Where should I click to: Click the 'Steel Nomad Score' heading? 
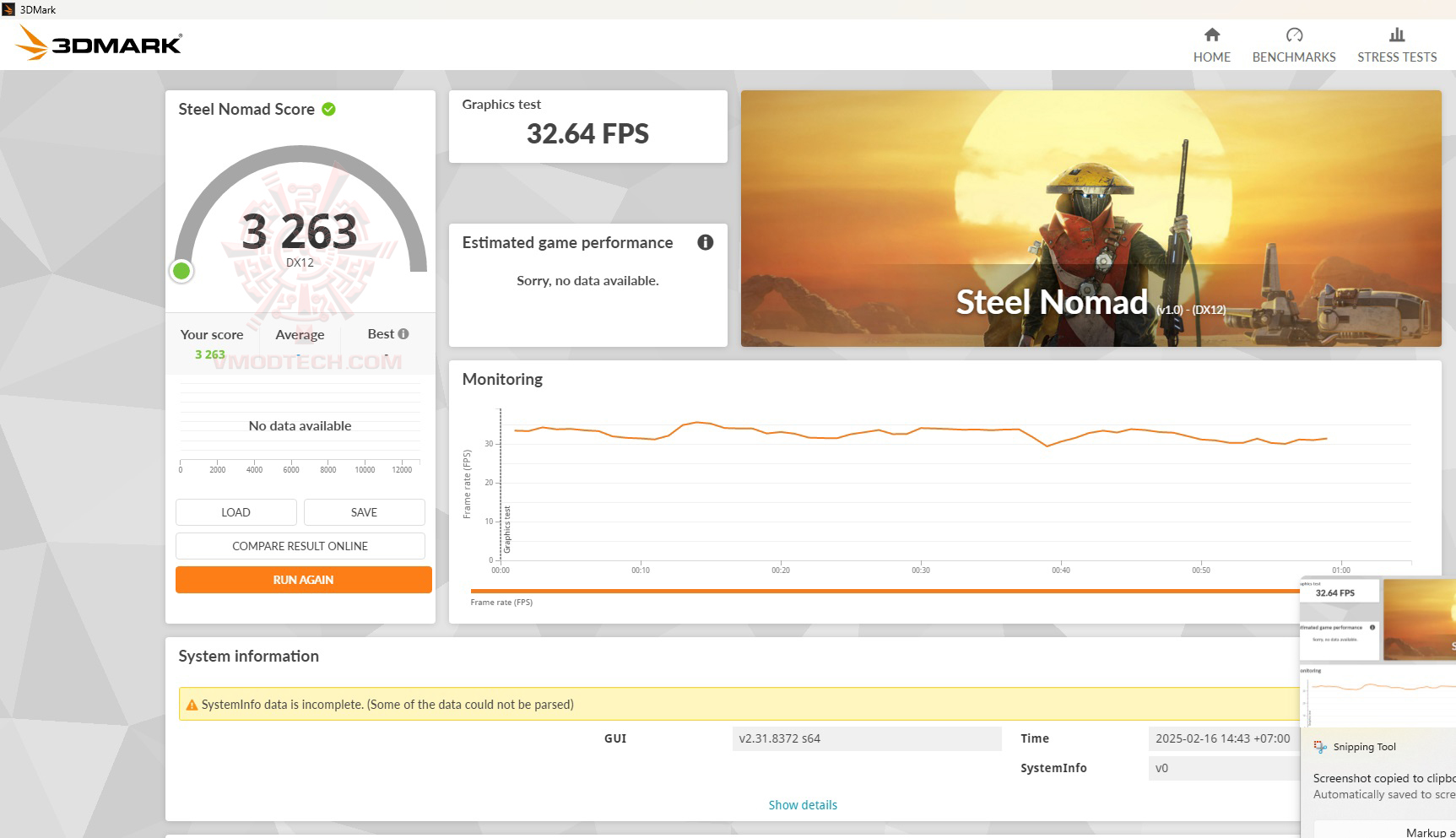click(246, 109)
